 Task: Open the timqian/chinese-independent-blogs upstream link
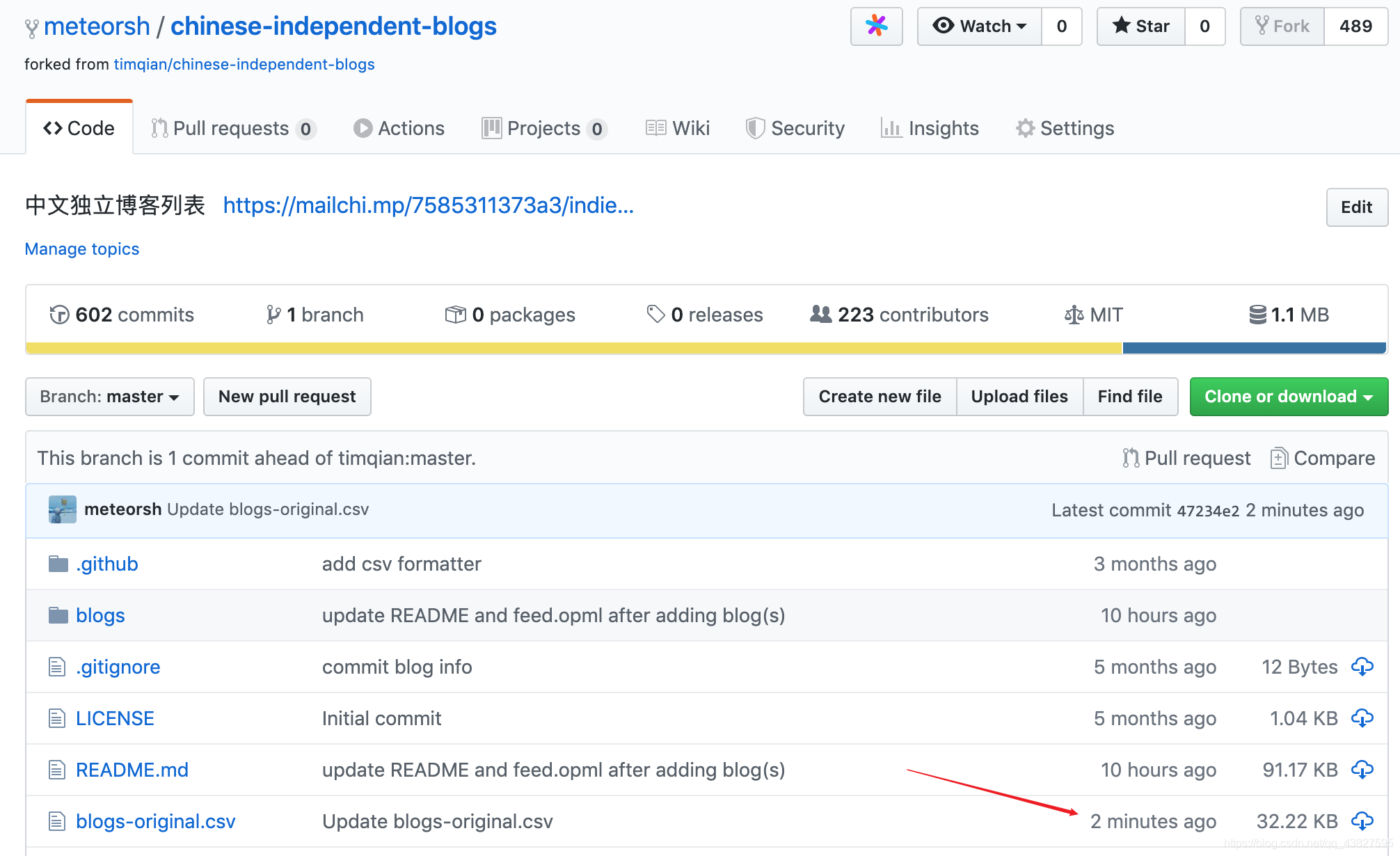[244, 64]
